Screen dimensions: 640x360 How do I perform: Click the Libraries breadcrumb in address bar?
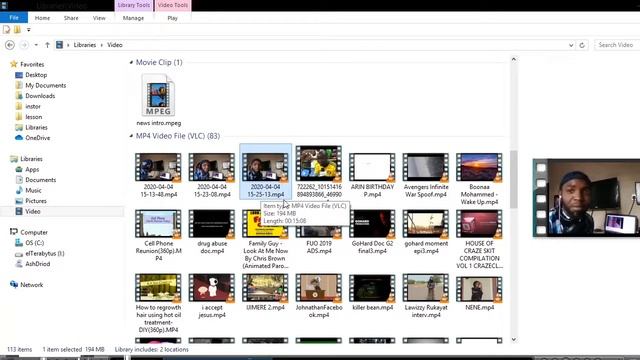tap(84, 45)
